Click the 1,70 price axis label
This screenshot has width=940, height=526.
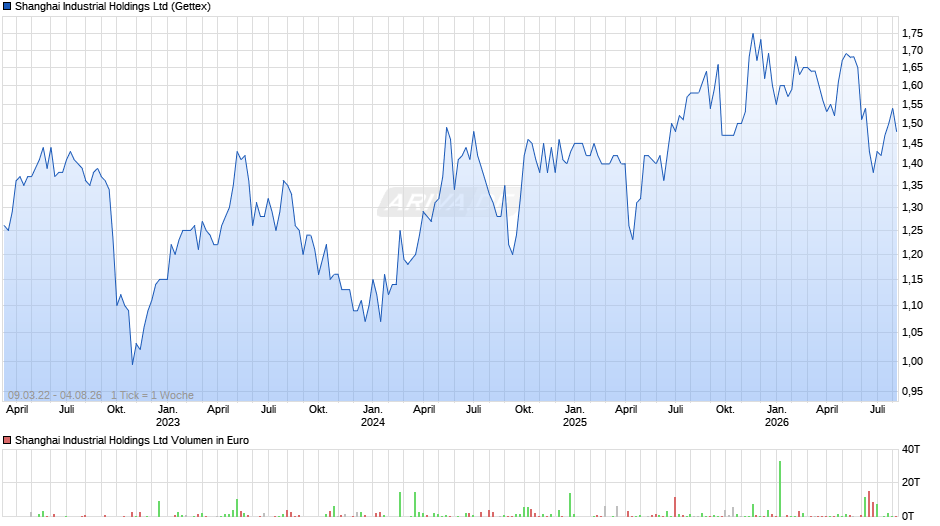pos(912,50)
